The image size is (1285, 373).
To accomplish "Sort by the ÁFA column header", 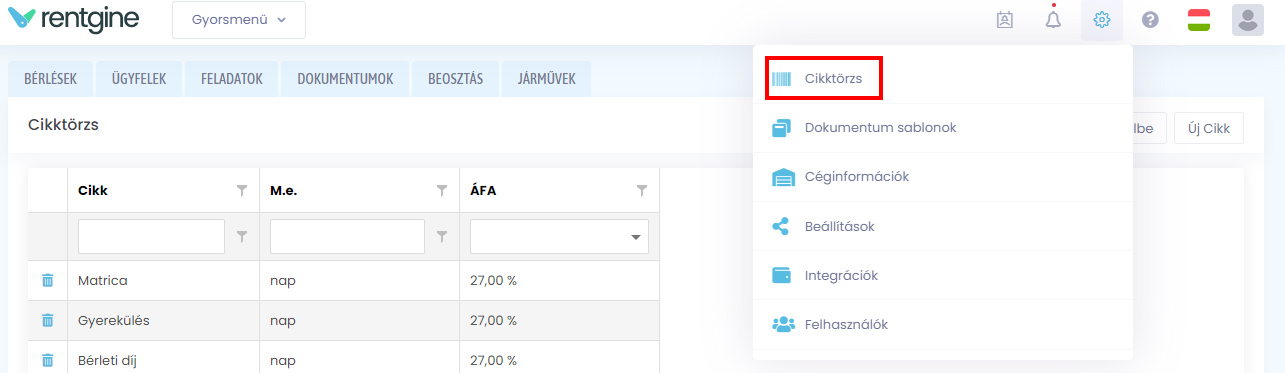I will (x=483, y=190).
